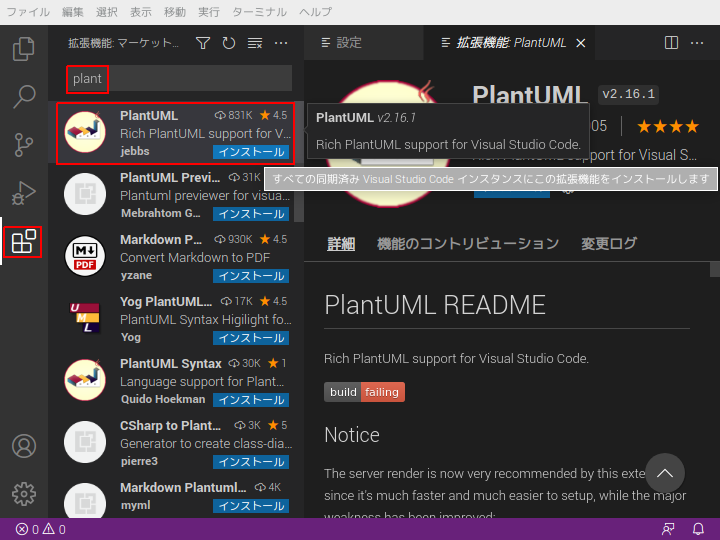Click the PlantUML jebbs extension icon
The width and height of the screenshot is (720, 540).
pos(85,132)
